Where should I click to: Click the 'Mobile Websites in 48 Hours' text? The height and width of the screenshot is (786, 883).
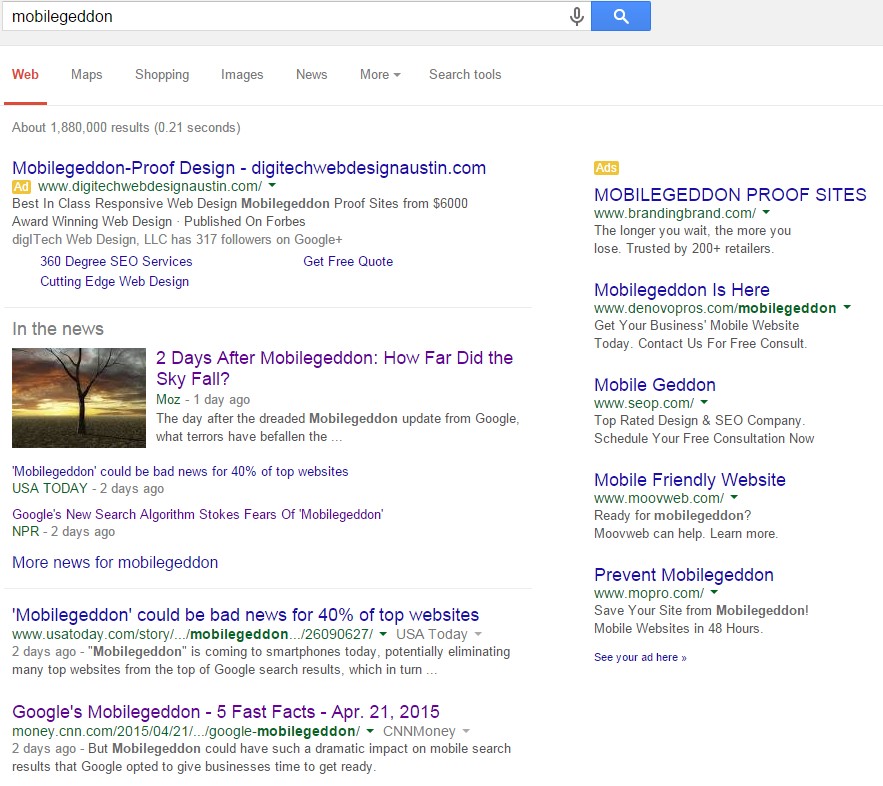(679, 628)
